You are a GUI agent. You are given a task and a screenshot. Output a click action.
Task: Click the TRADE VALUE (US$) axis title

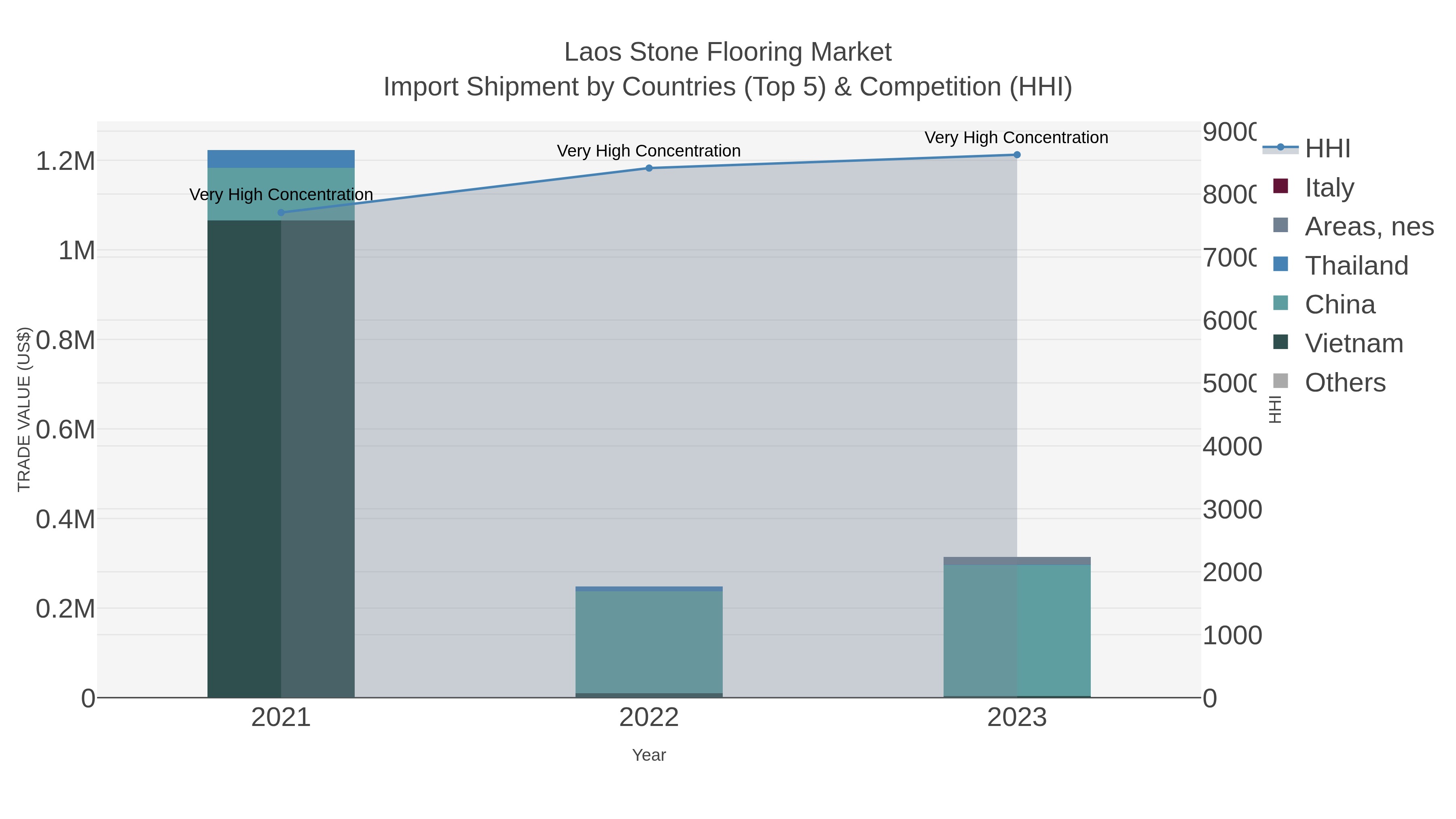coord(24,409)
